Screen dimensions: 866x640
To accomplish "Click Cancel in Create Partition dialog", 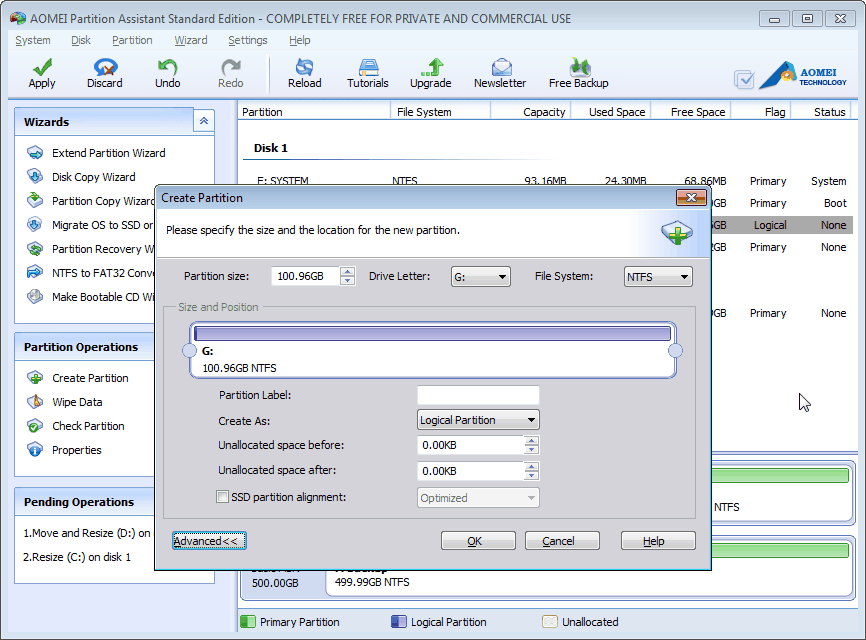I will tap(562, 541).
